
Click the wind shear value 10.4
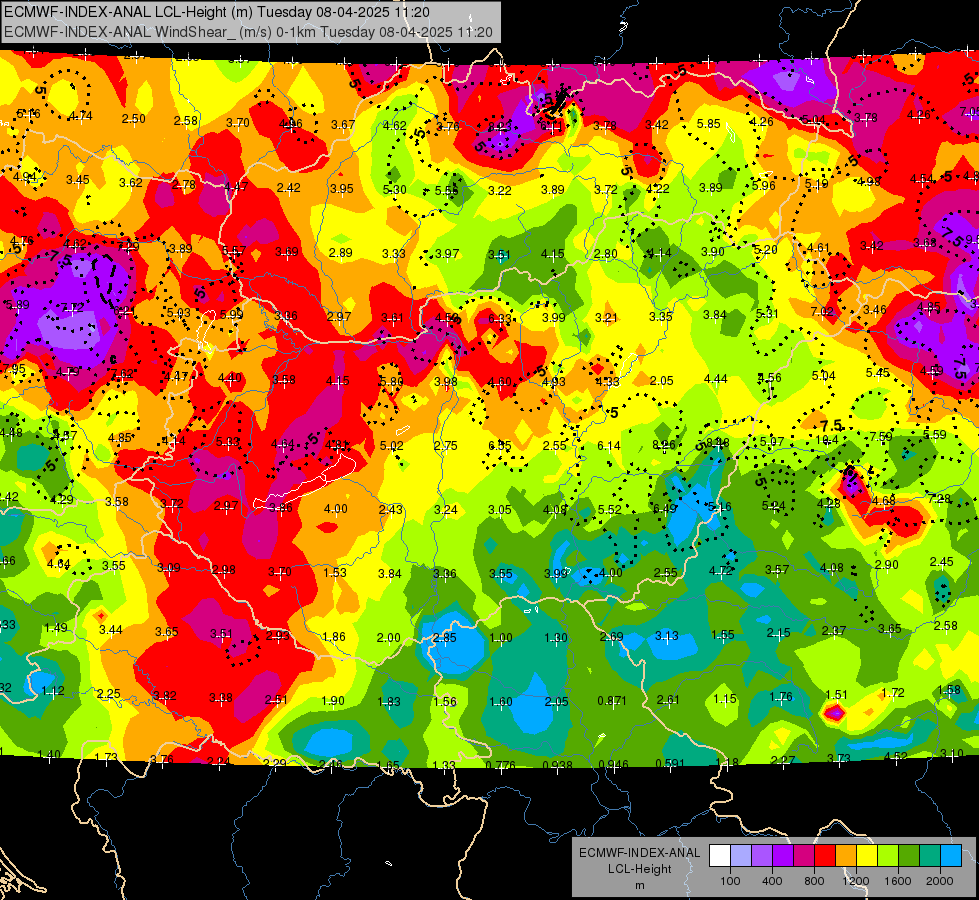click(x=827, y=440)
